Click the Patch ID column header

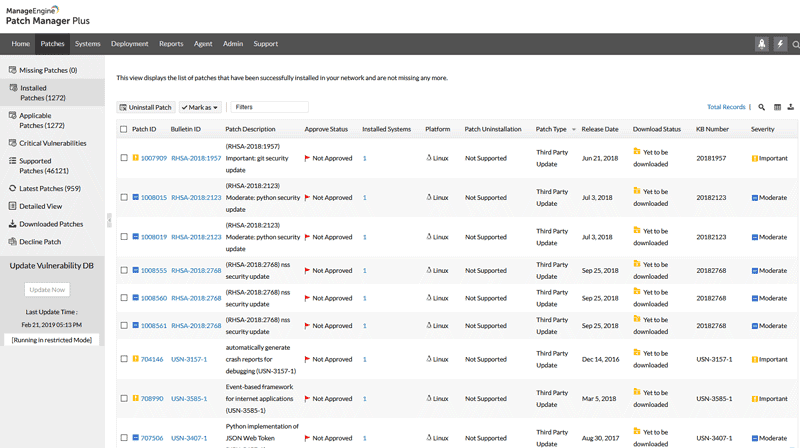144,129
